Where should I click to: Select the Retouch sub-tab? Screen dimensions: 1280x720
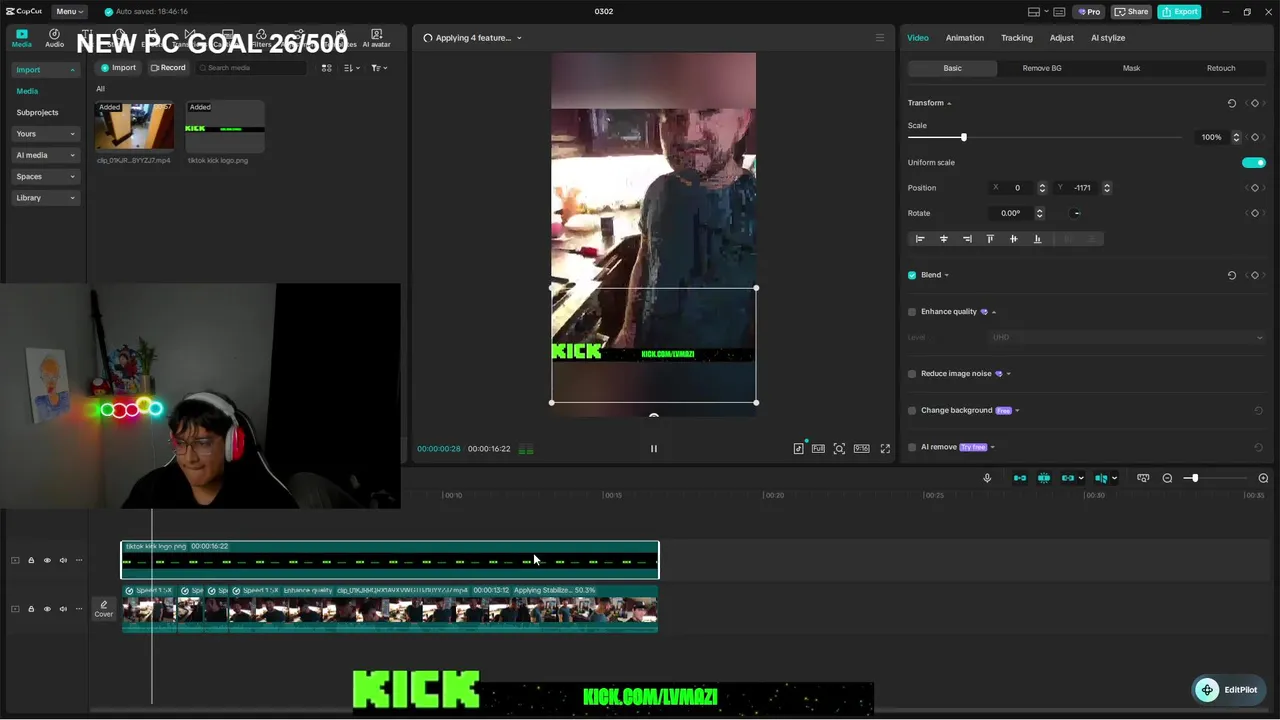click(1221, 68)
